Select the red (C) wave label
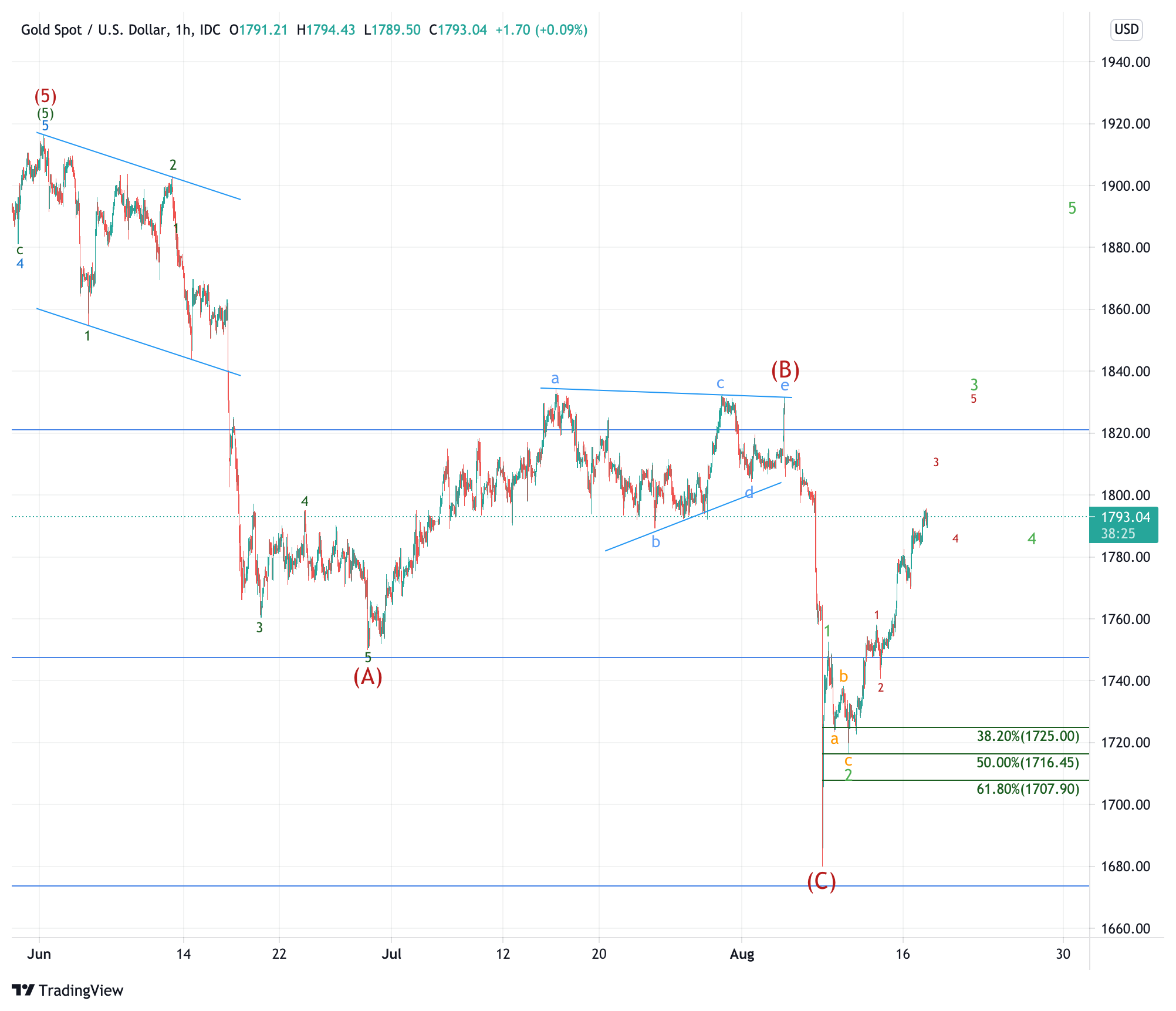The width and height of the screenshot is (1176, 1011). click(x=821, y=881)
